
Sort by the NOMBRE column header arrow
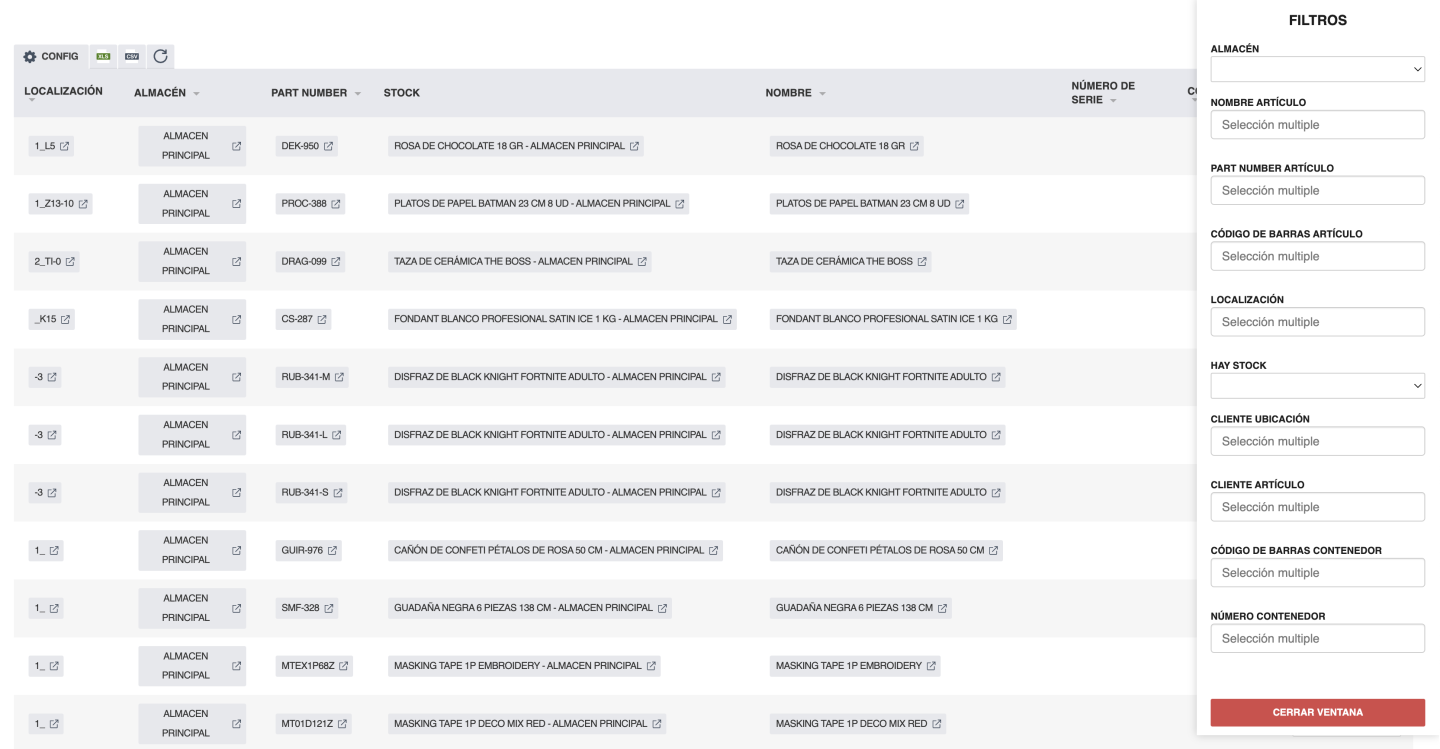click(822, 94)
